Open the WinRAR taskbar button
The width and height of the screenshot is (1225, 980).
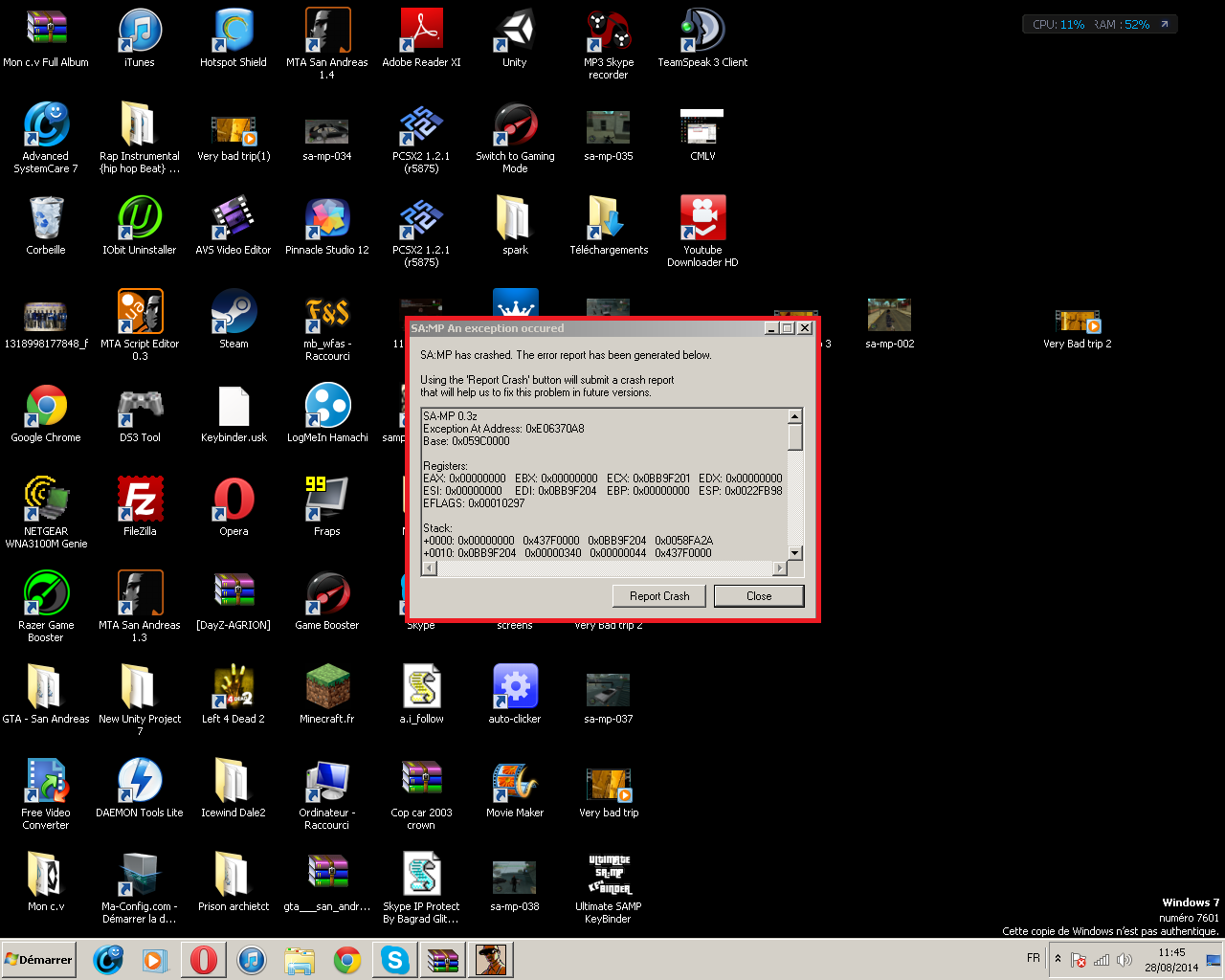coord(443,960)
